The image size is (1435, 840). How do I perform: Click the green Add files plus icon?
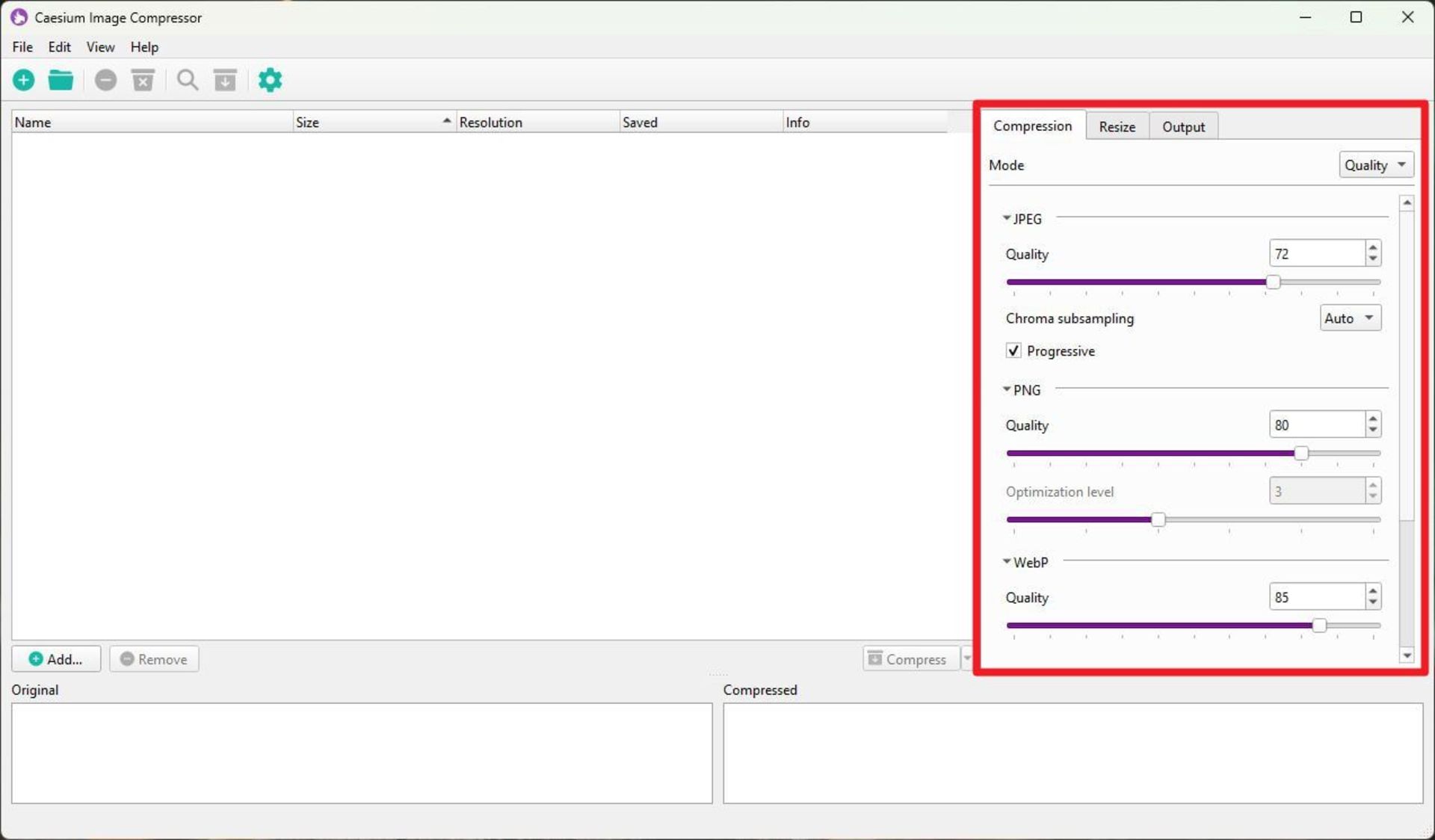[24, 80]
